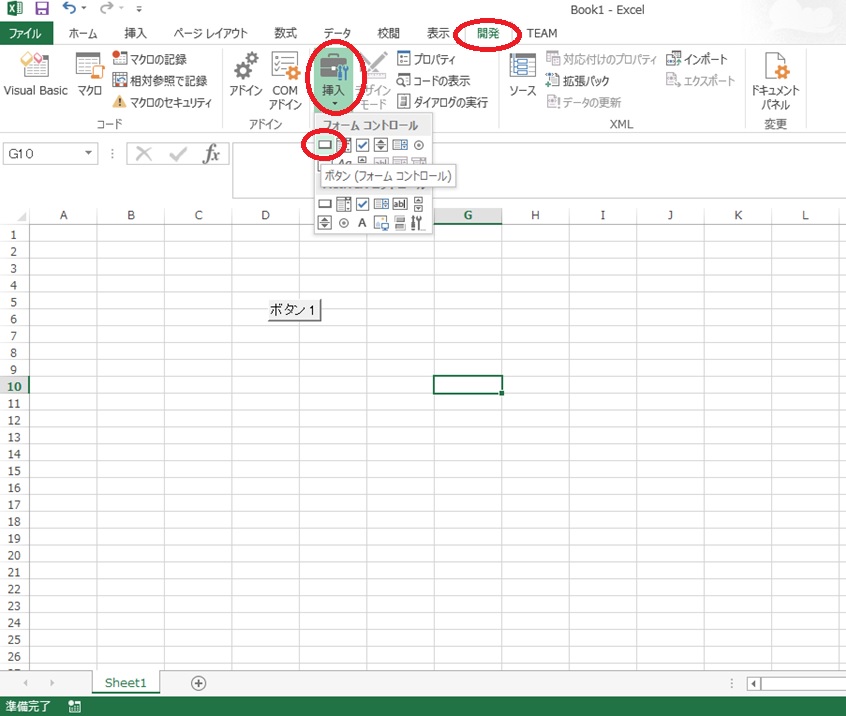This screenshot has height=716, width=846.
Task: Open control プロパティ properties
Action: [426, 59]
